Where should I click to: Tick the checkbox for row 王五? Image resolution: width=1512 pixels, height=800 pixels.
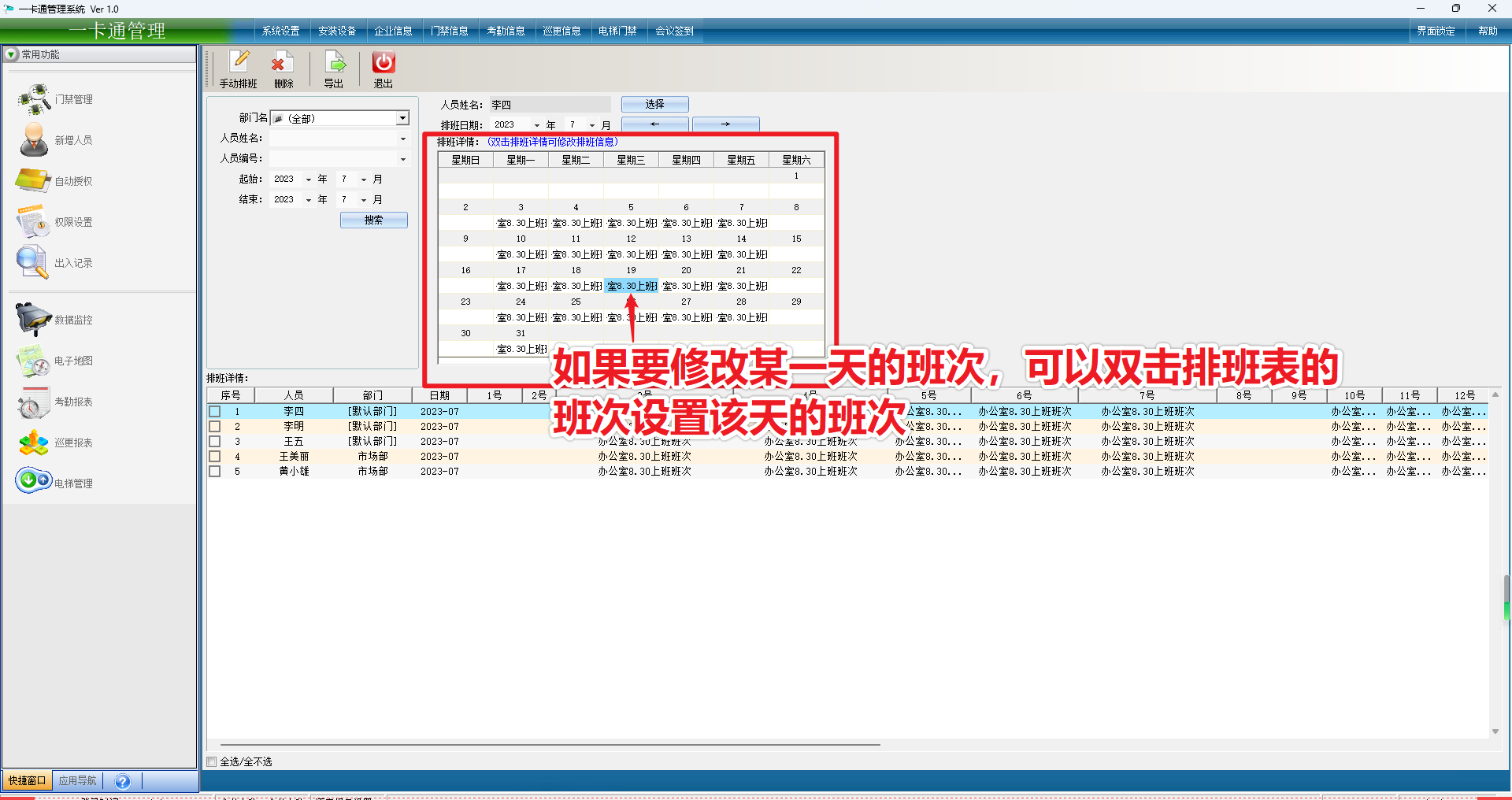[214, 442]
